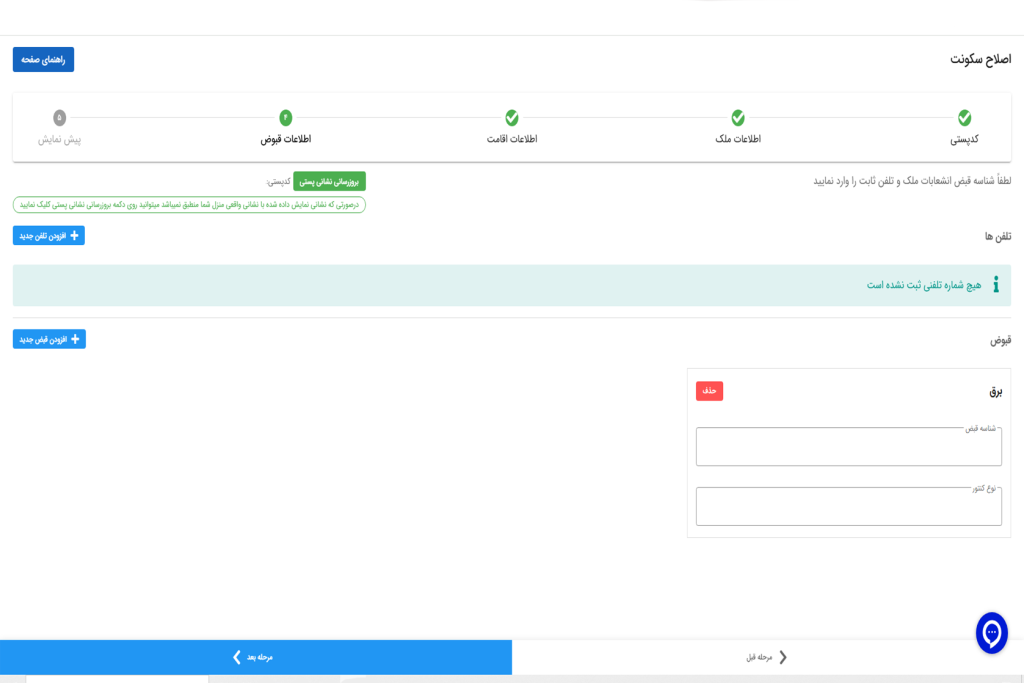The image size is (1024, 683).
Task: Click the plus icon in افزودن قبض جدید
Action: 75,340
